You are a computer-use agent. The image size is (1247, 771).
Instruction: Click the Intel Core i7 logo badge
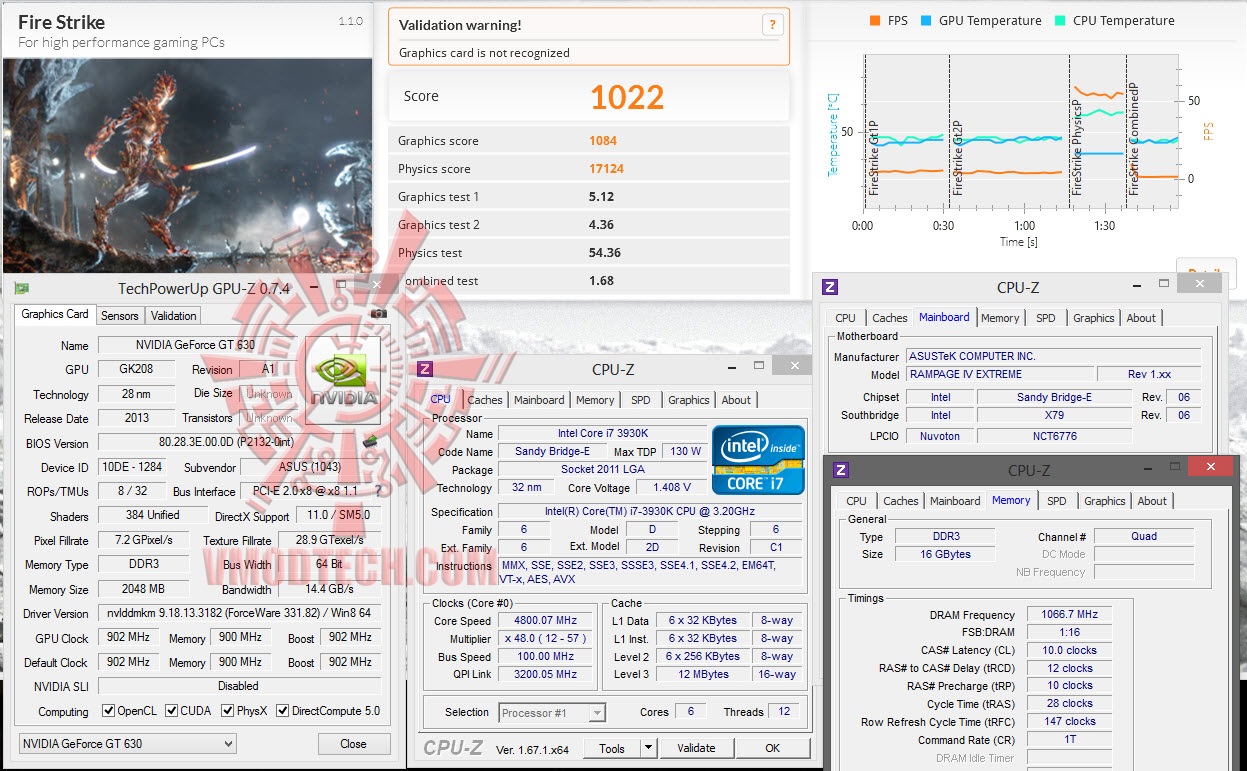click(x=758, y=460)
